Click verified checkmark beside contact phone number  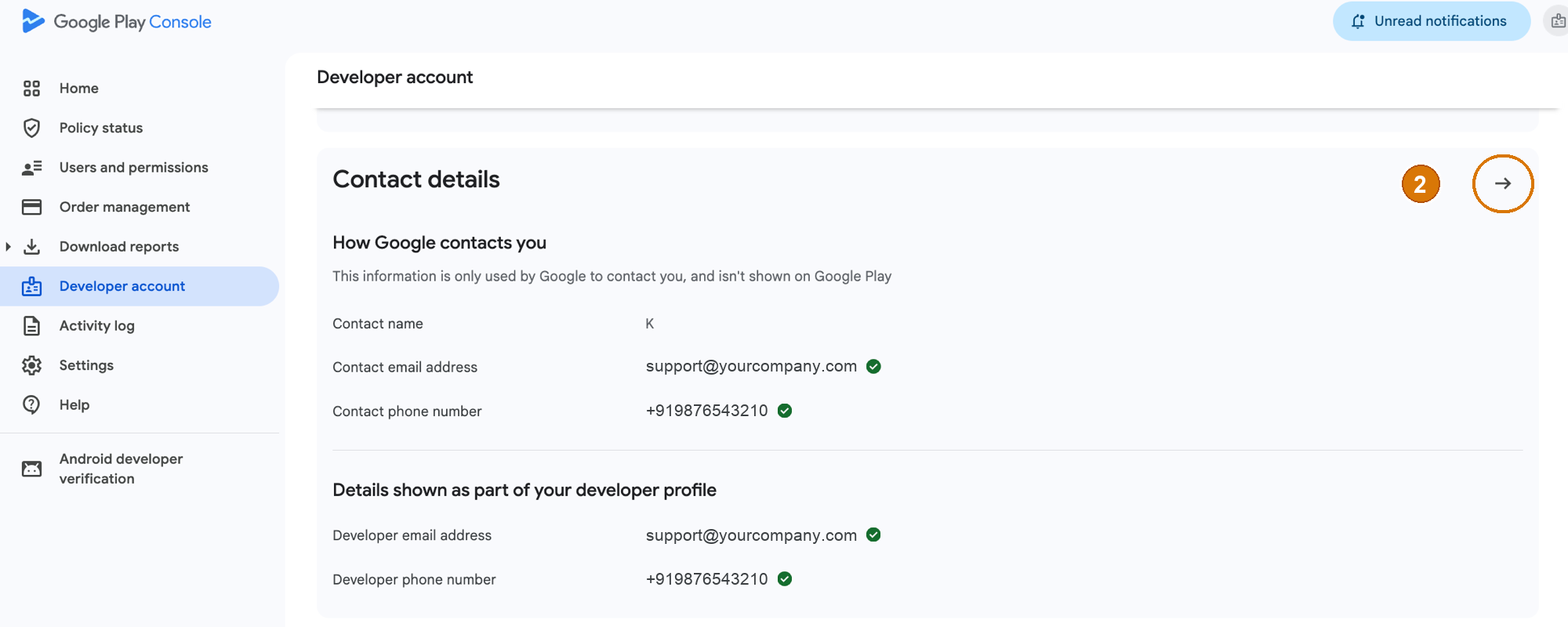pos(785,411)
